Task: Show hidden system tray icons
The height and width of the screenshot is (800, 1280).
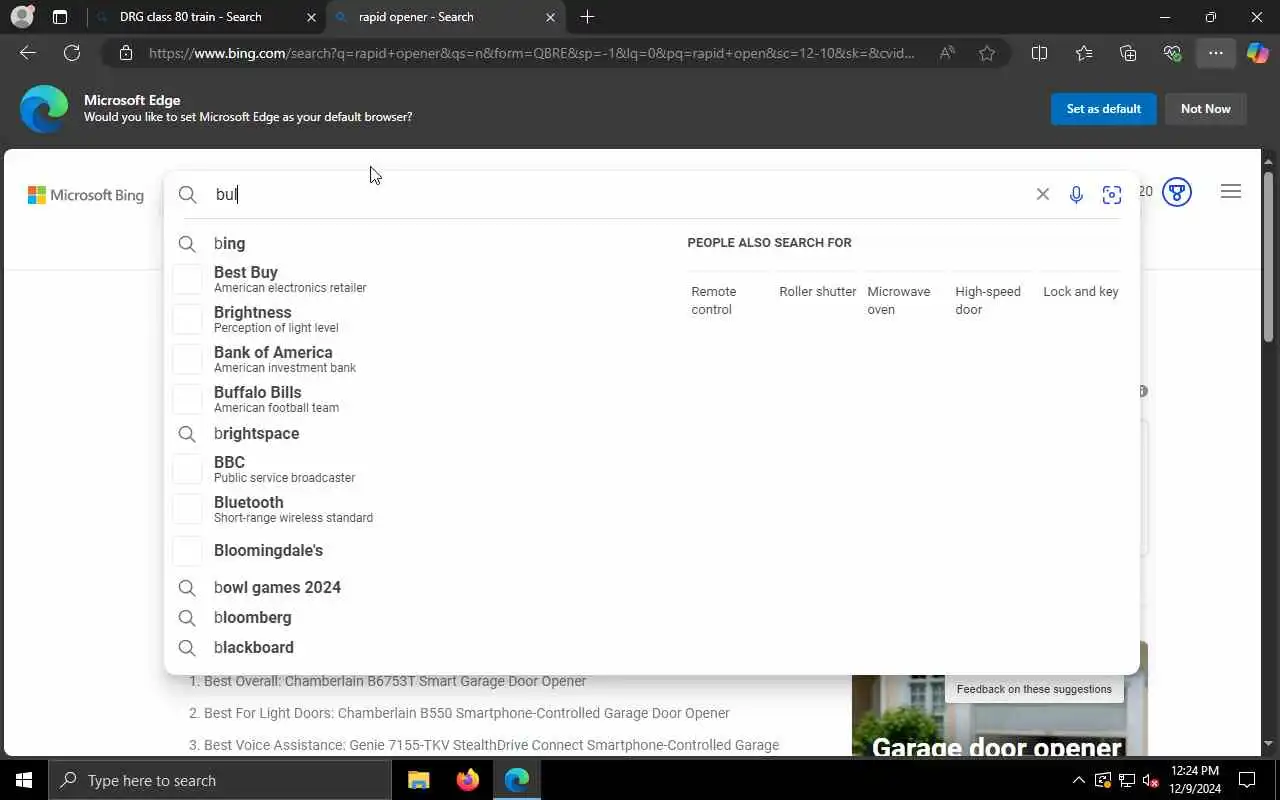Action: [x=1078, y=780]
